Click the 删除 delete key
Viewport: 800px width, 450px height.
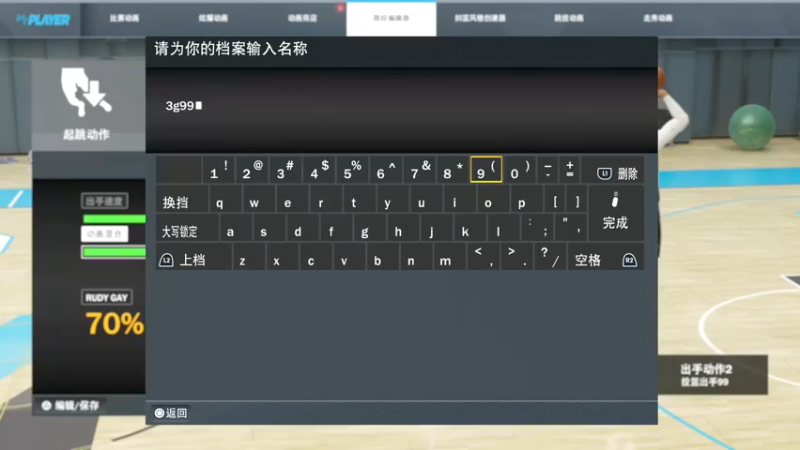click(613, 170)
